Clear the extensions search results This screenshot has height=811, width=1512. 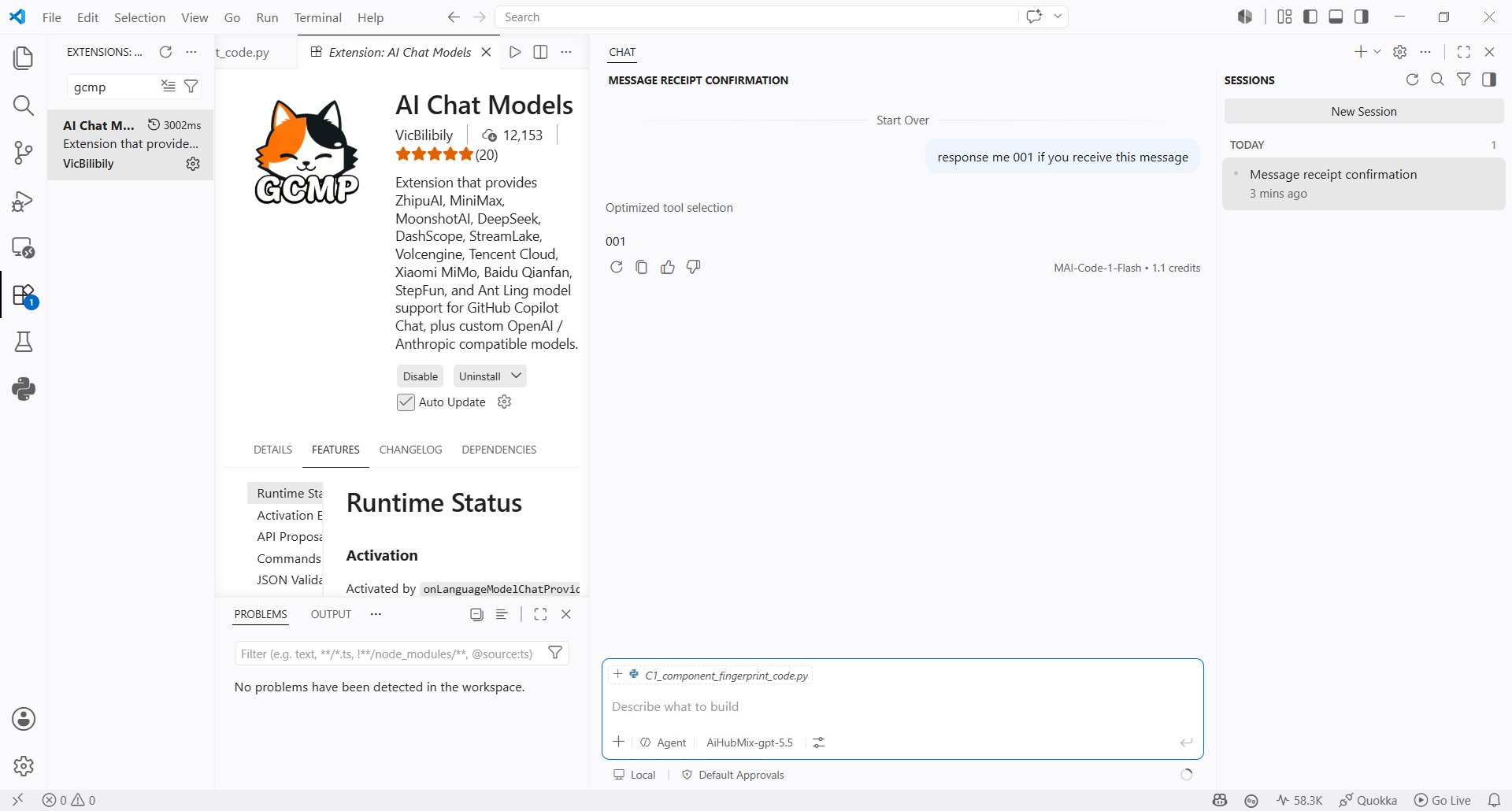(169, 86)
